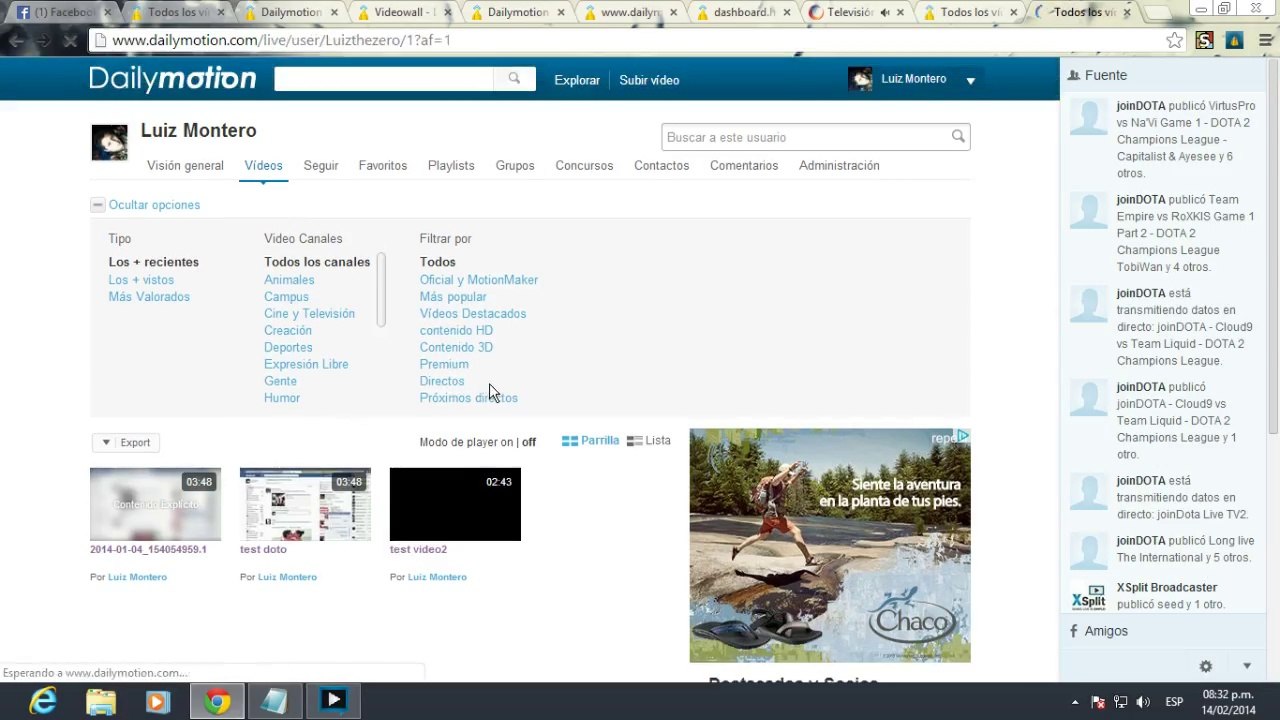
Task: Click Luiz Montero author link under 'test doto'
Action: (287, 577)
